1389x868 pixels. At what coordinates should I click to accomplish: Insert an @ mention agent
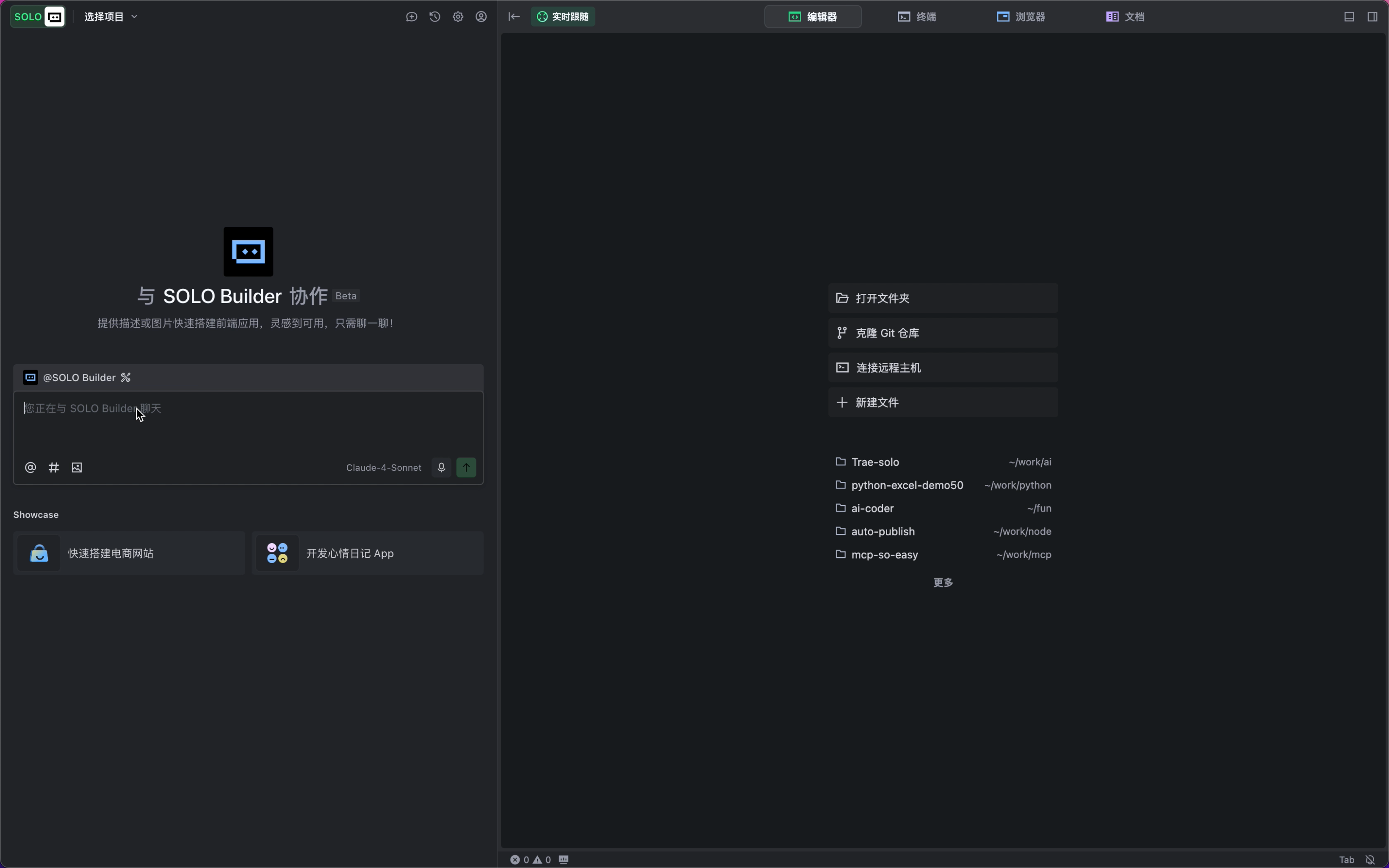(x=30, y=467)
